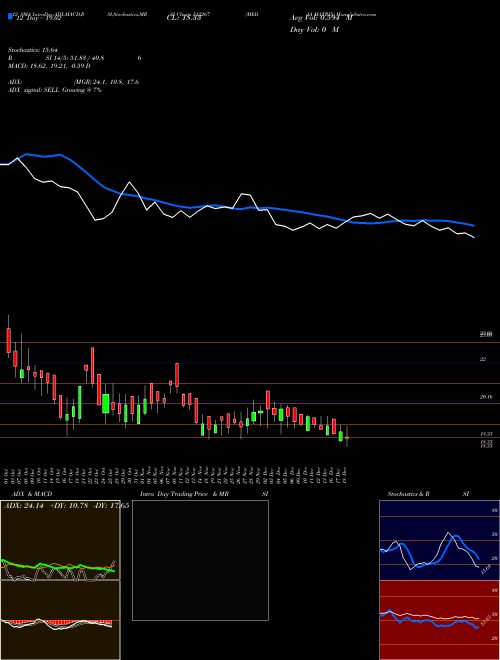Click the MACD histogram thumbnail
The image size is (500, 660).
point(60,620)
